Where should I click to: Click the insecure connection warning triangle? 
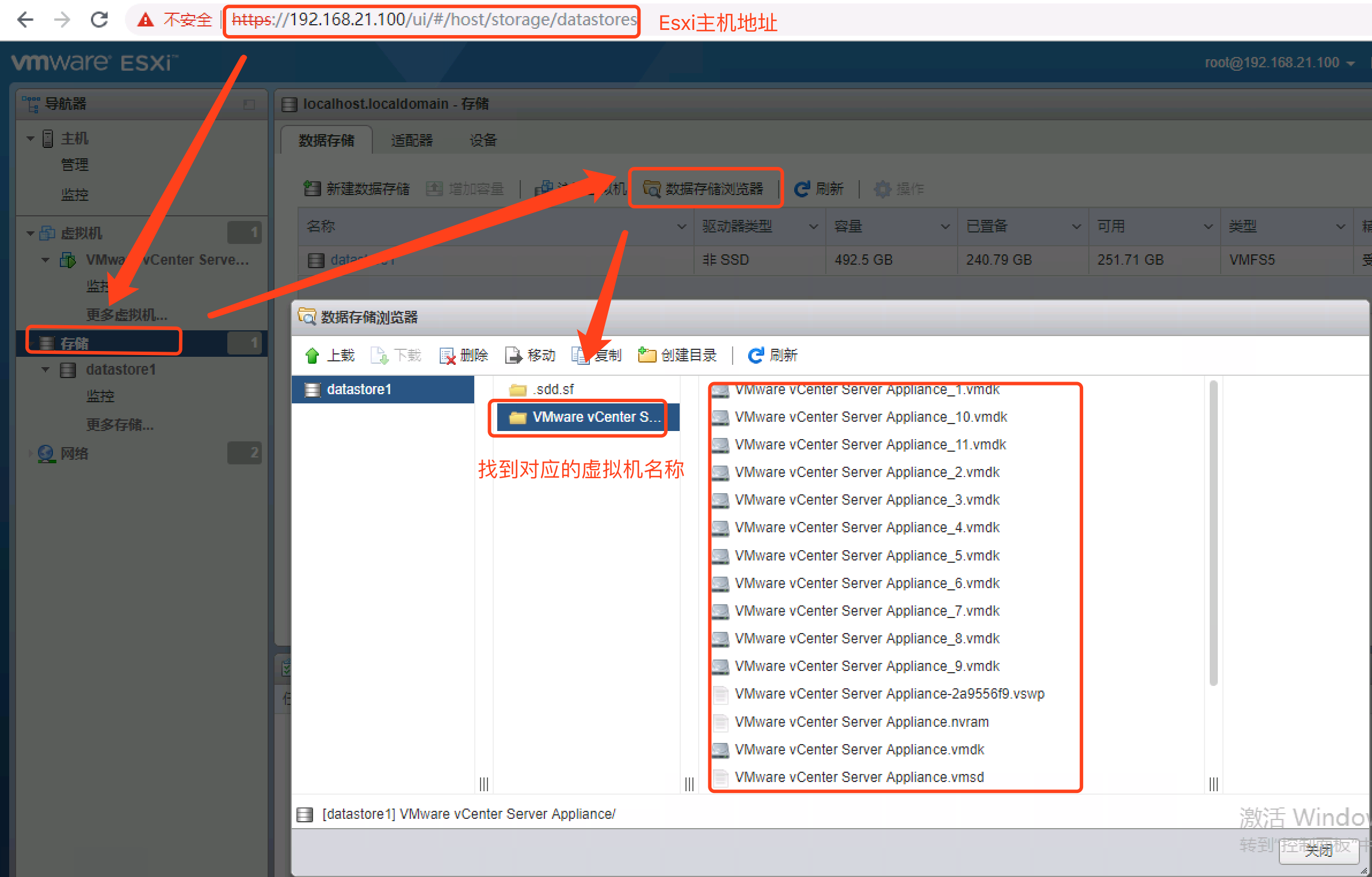(x=146, y=20)
